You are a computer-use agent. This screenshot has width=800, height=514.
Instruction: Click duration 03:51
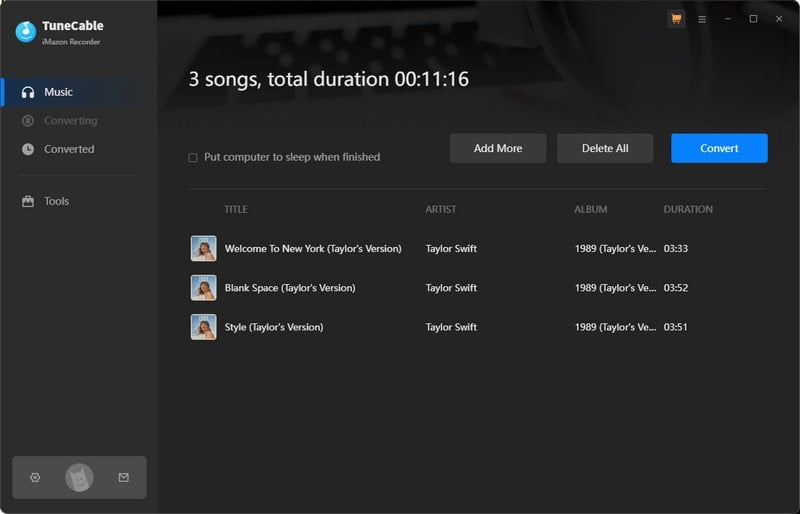point(676,327)
